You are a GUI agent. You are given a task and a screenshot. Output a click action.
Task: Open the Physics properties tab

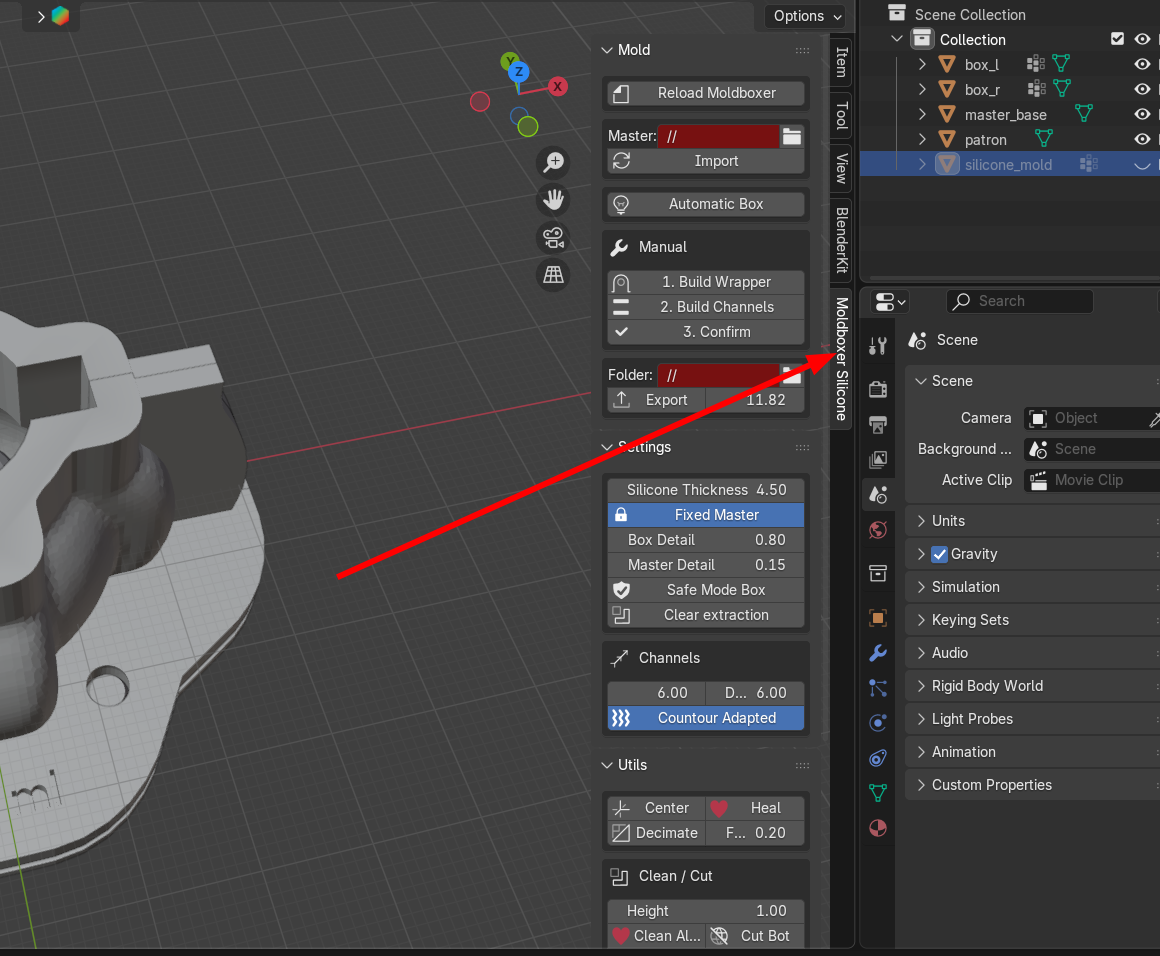pos(877,722)
